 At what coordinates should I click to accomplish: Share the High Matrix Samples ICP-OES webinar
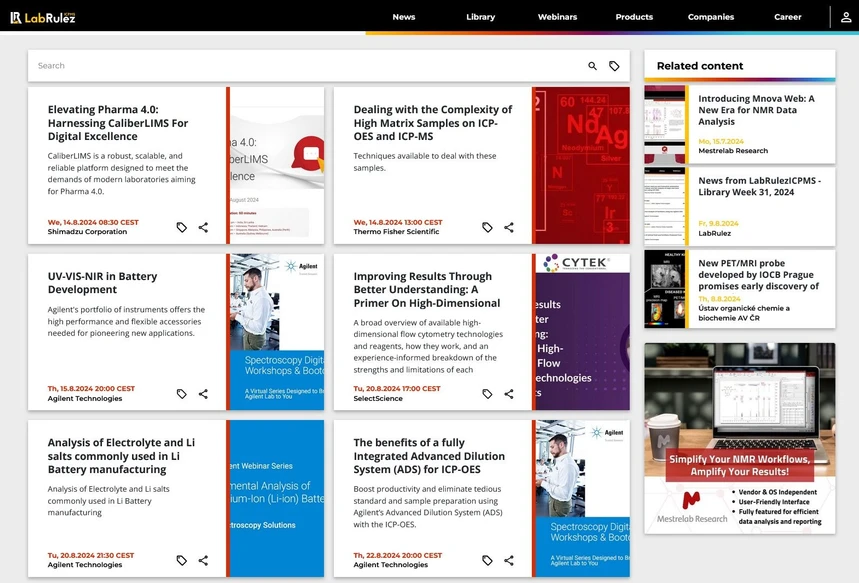pos(509,227)
